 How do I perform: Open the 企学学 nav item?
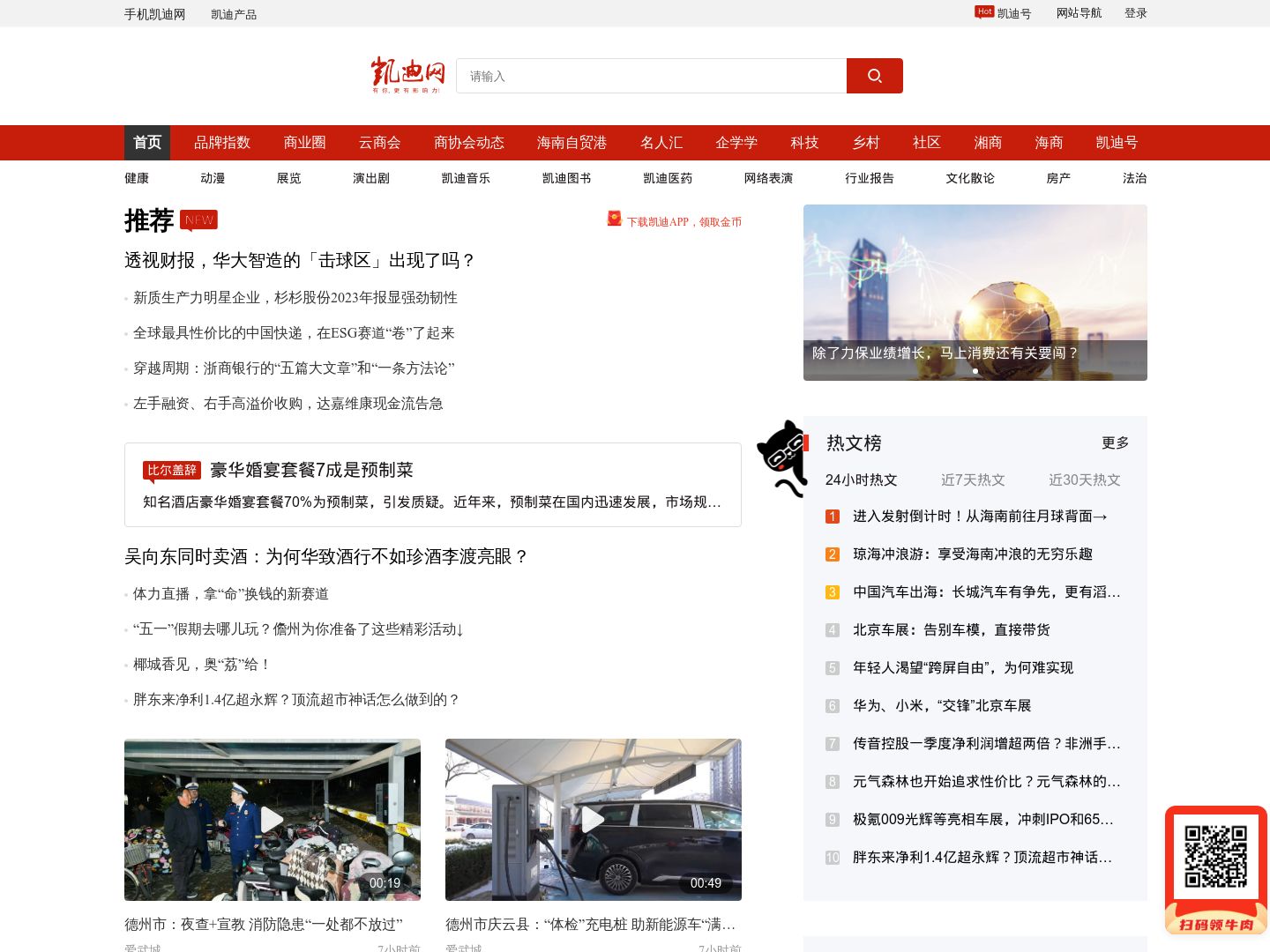[736, 143]
